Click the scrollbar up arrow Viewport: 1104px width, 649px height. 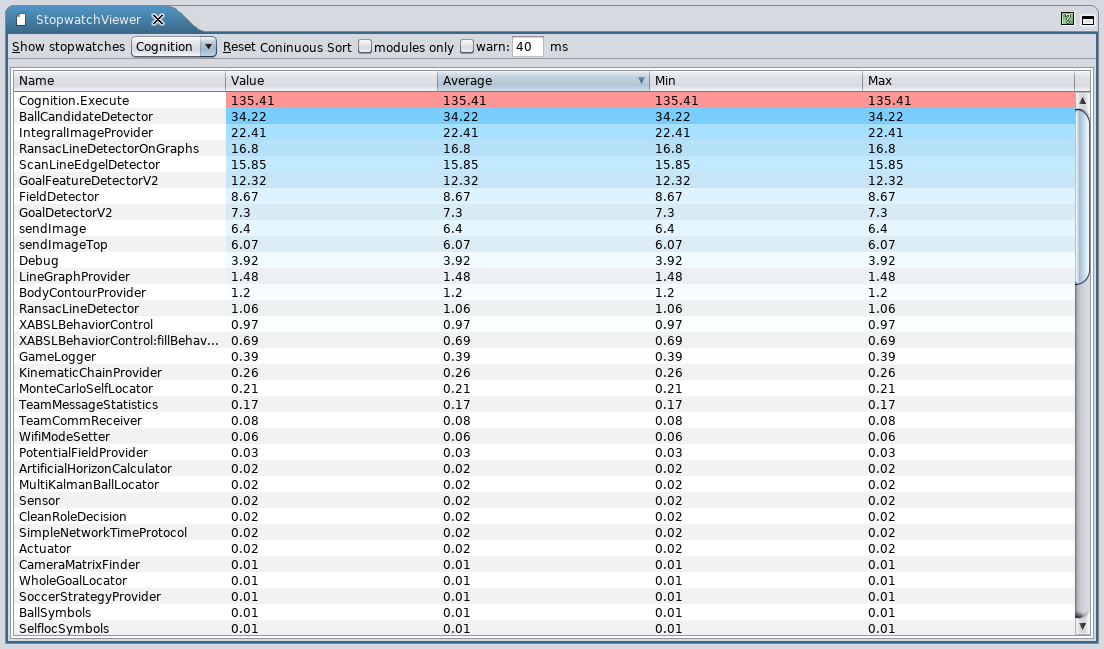coord(1081,100)
